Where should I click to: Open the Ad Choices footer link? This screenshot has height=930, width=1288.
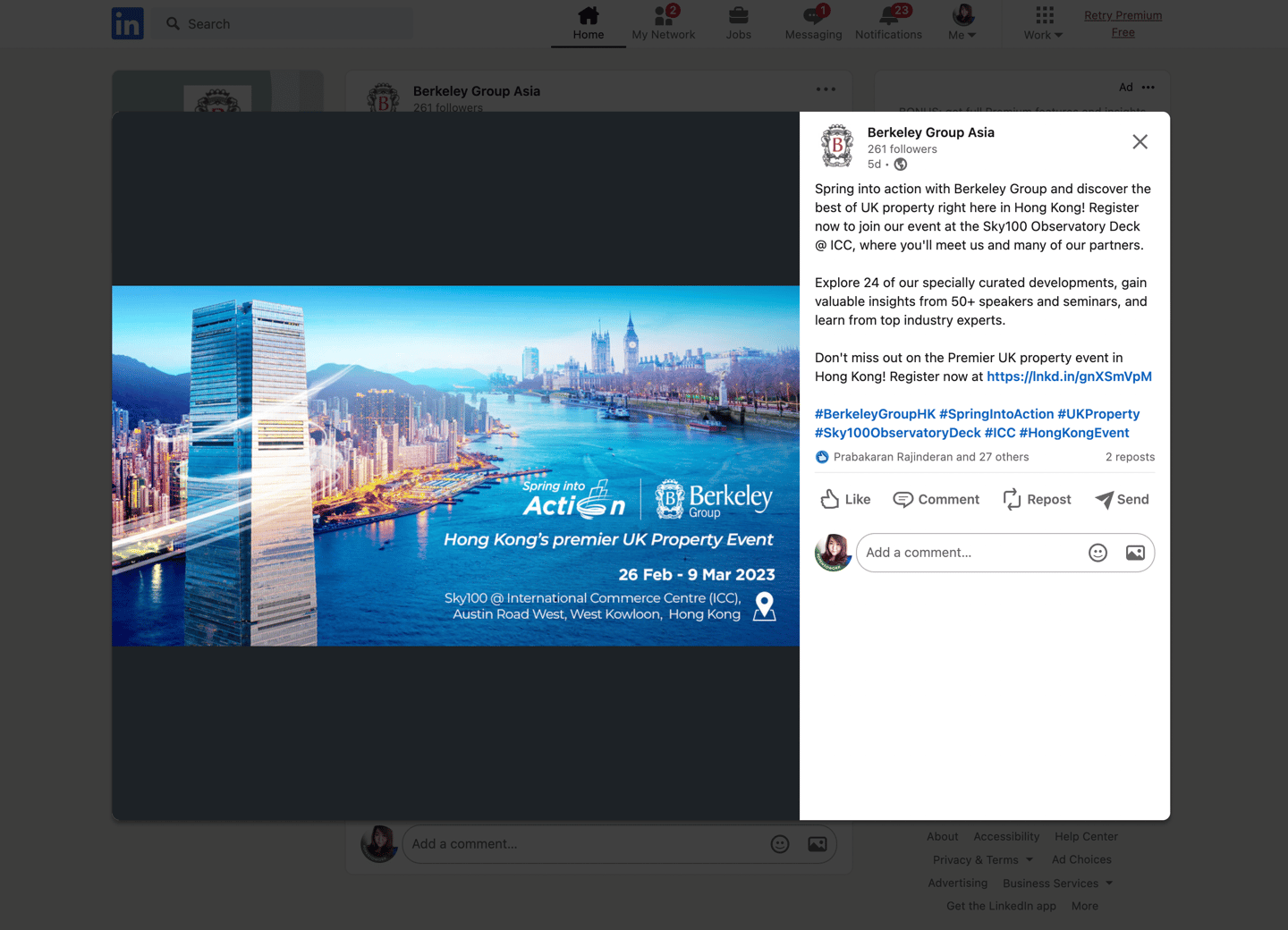(1081, 860)
